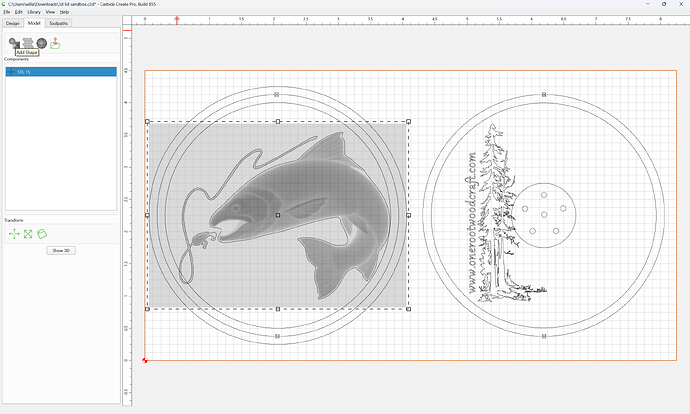
Task: Switch to the Toolpaths tab
Action: [59, 23]
